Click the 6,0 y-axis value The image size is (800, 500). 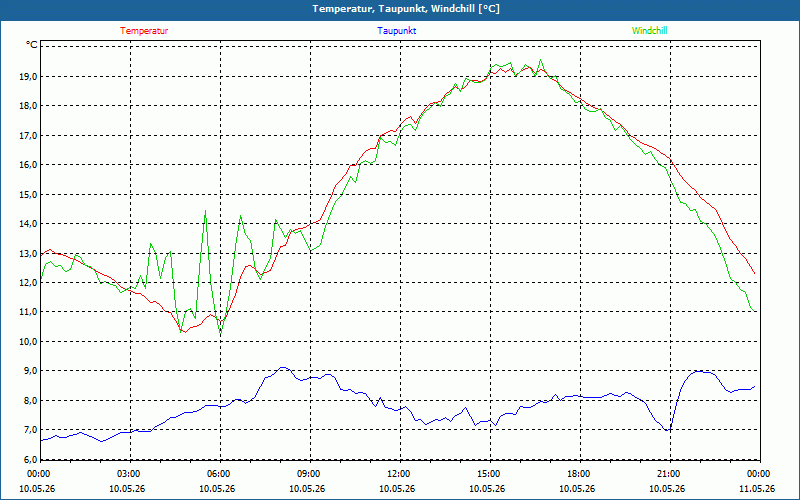click(x=31, y=459)
